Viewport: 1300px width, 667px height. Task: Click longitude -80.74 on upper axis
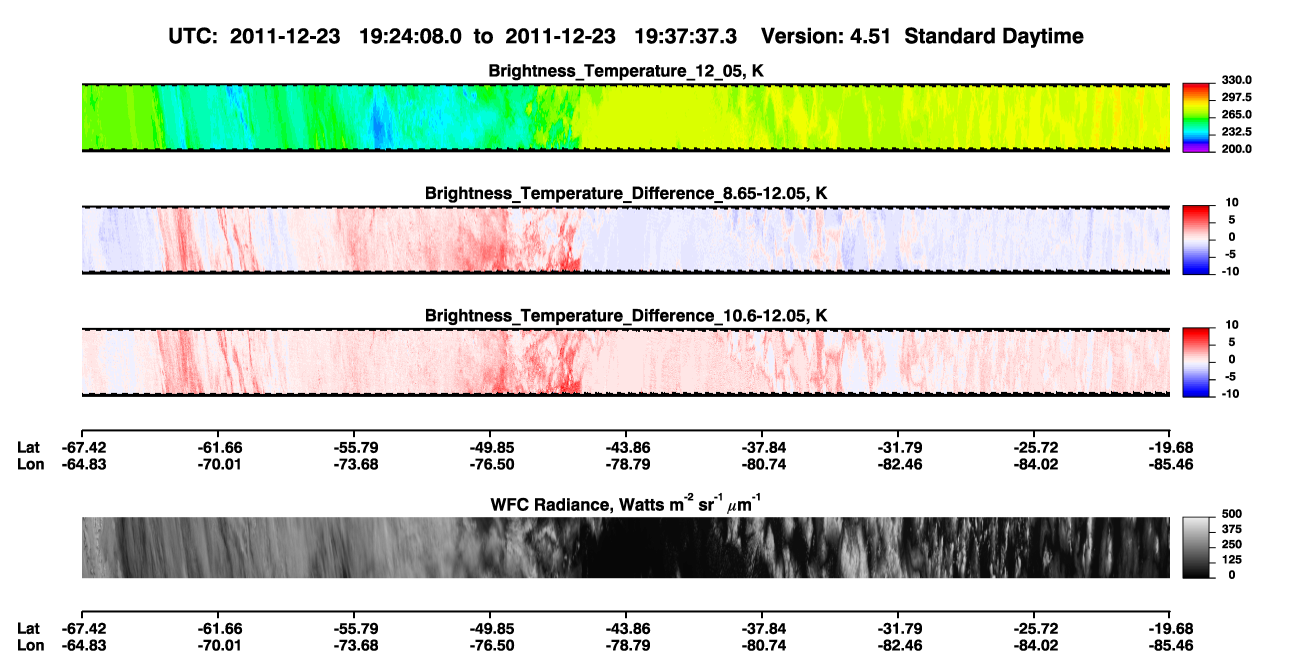tap(762, 464)
